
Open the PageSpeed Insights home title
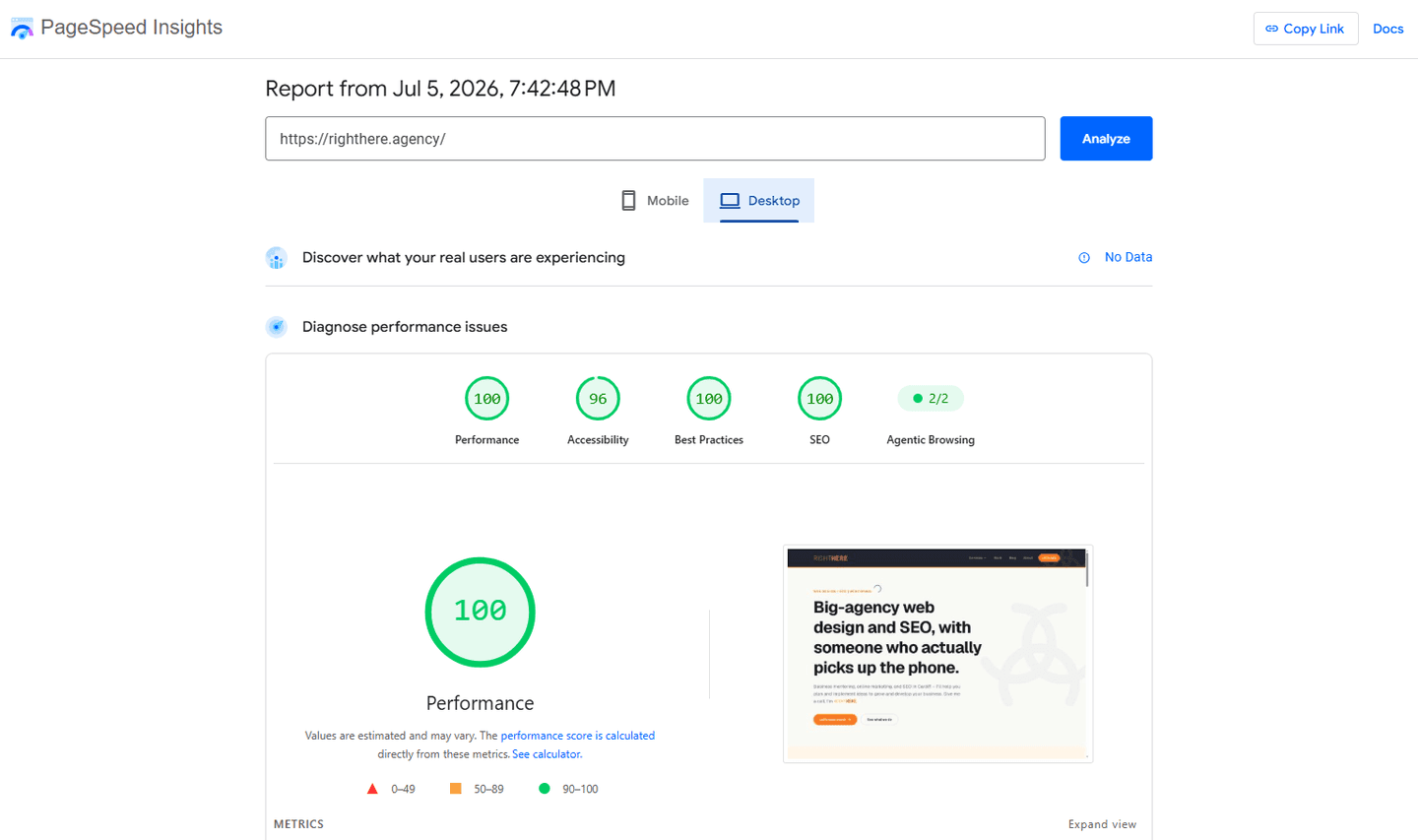(131, 28)
